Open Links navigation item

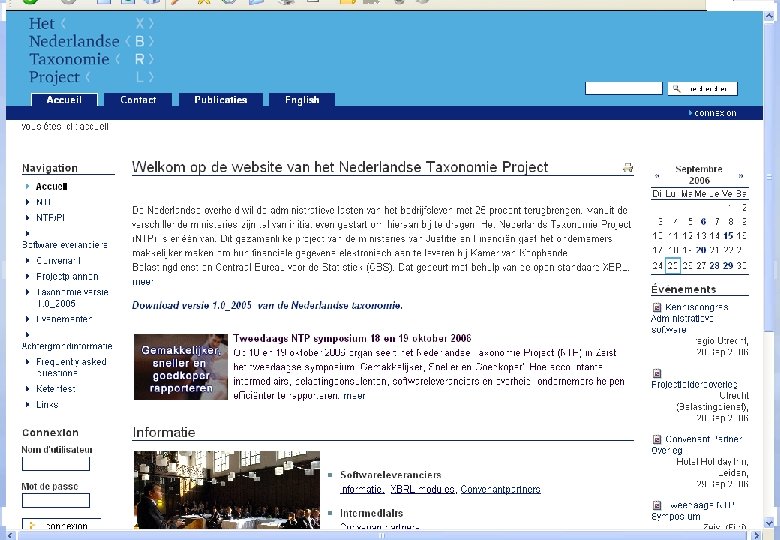47,404
